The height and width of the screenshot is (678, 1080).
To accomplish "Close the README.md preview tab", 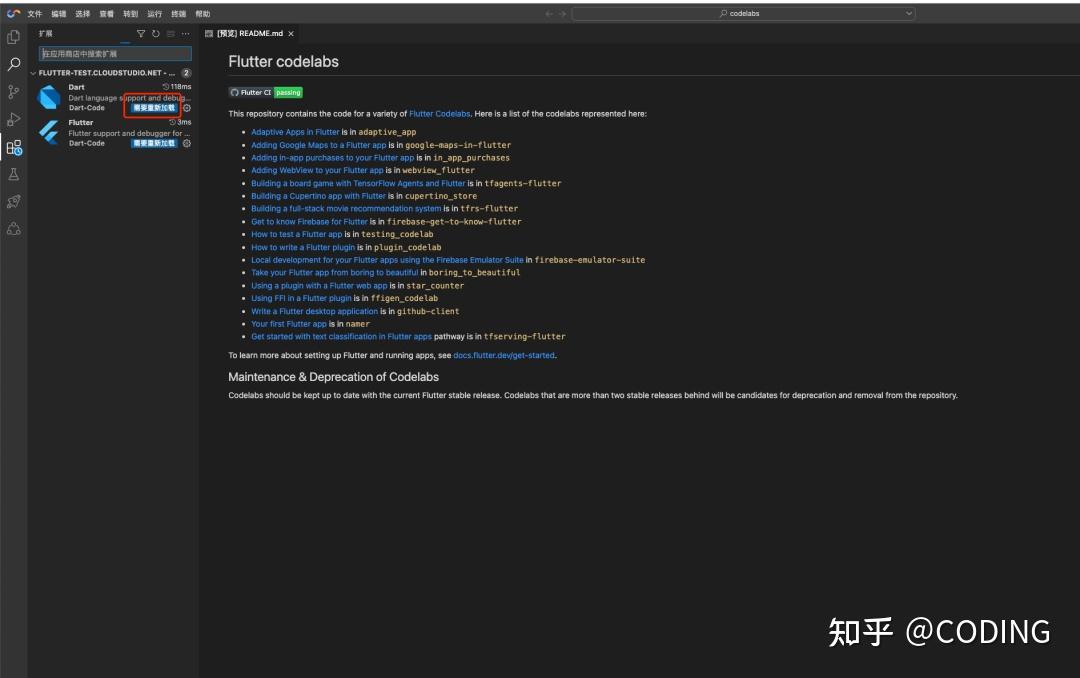I will pos(291,34).
